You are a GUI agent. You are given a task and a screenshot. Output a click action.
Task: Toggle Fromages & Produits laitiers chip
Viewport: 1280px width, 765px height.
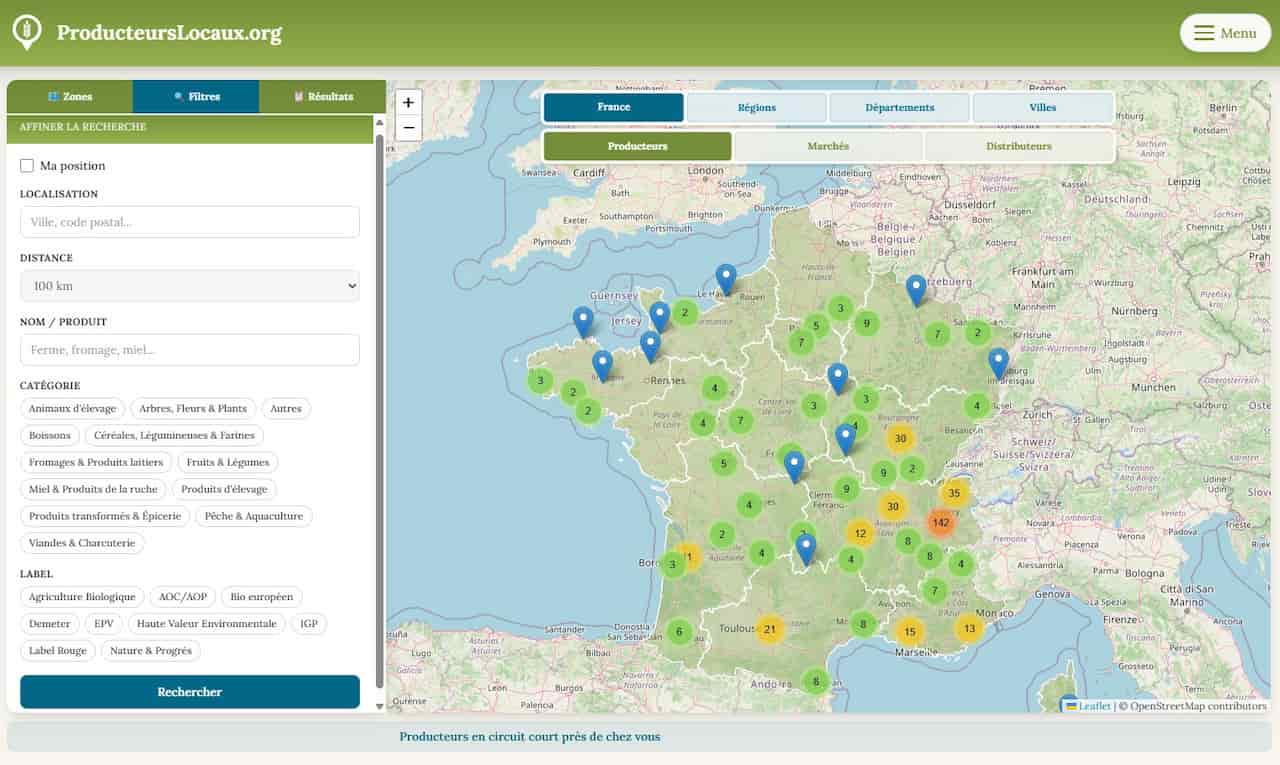pos(96,462)
